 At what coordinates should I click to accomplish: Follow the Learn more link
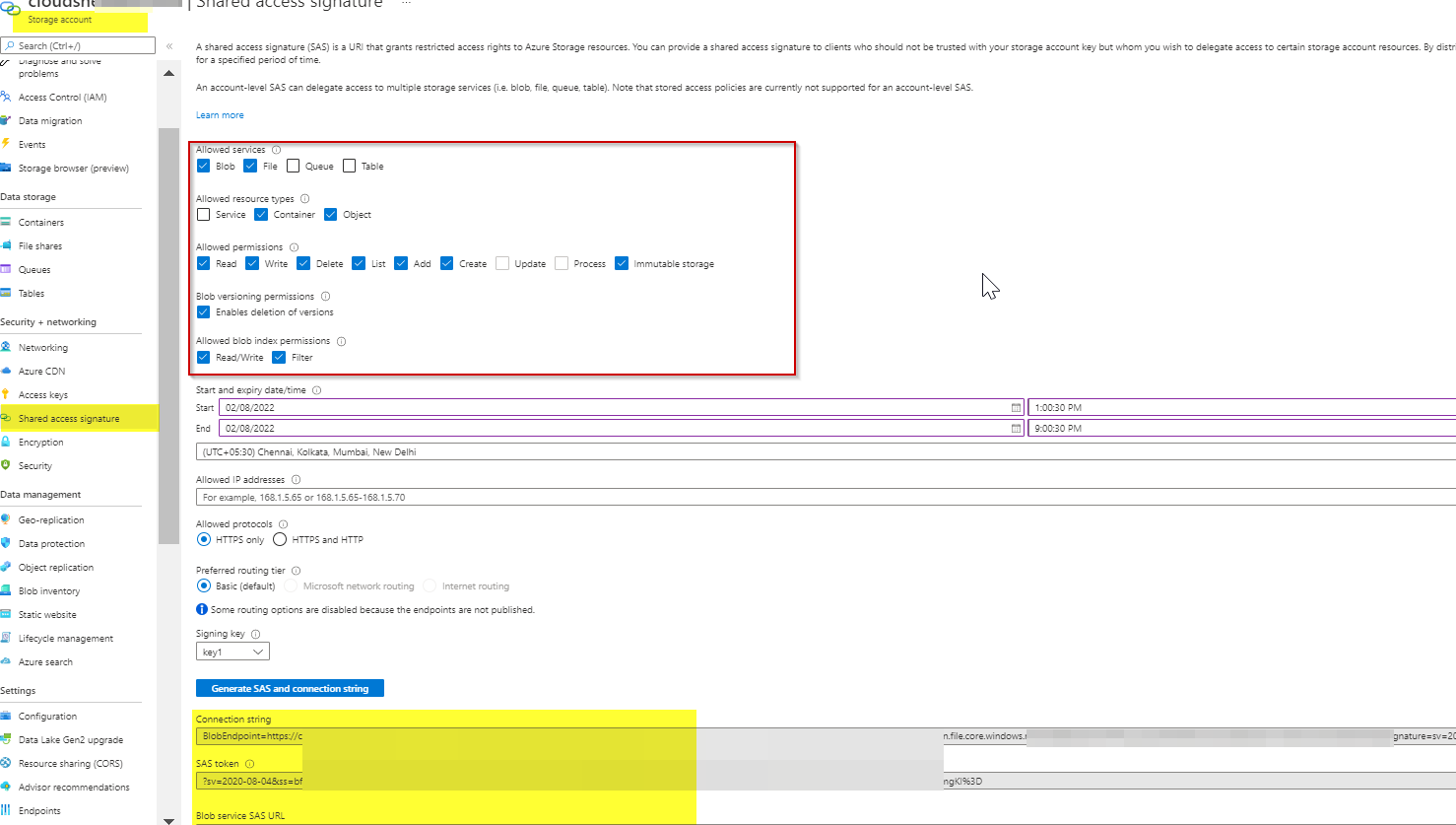click(220, 115)
